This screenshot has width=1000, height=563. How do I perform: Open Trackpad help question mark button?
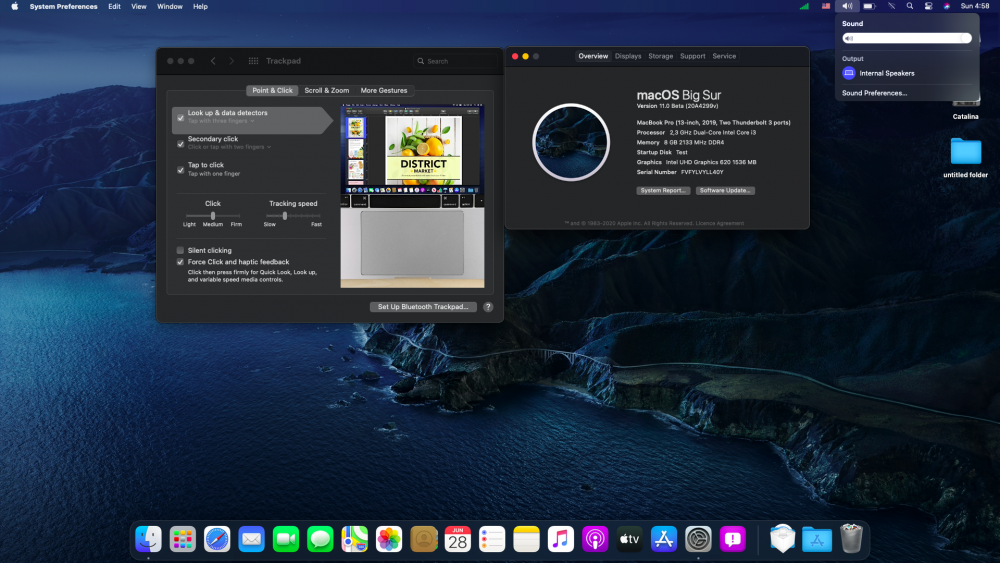pyautogui.click(x=488, y=307)
